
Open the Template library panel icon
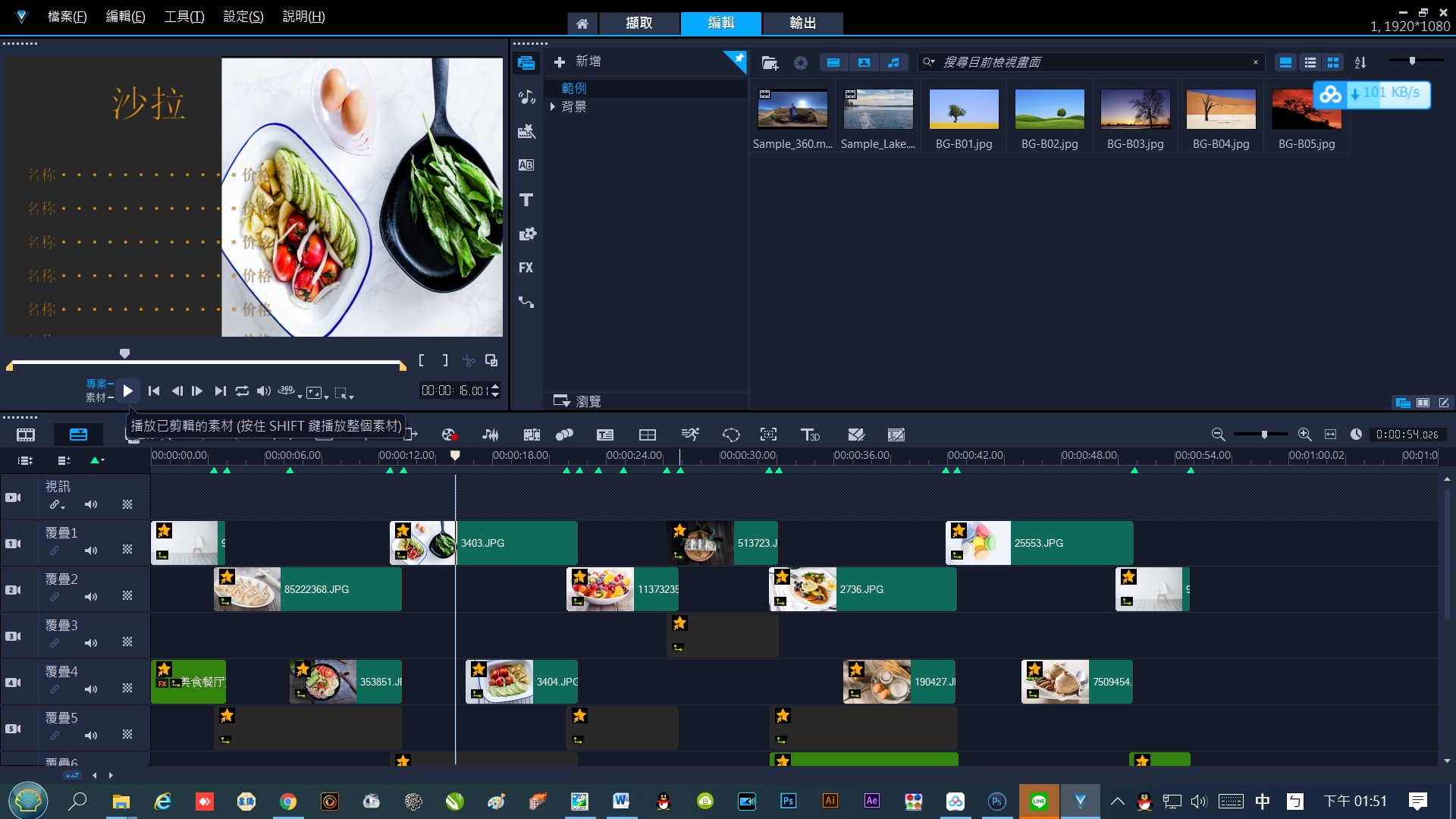point(526,132)
